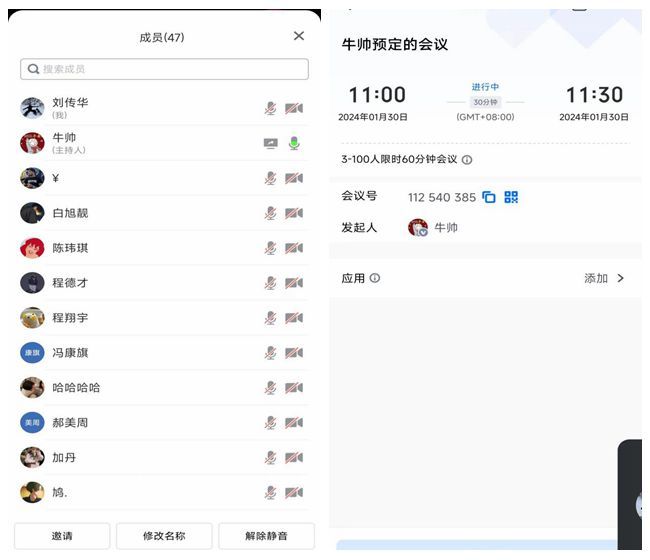This screenshot has width=650, height=560.
Task: Click initiator 牛帅 under 发起人
Action: [x=433, y=228]
